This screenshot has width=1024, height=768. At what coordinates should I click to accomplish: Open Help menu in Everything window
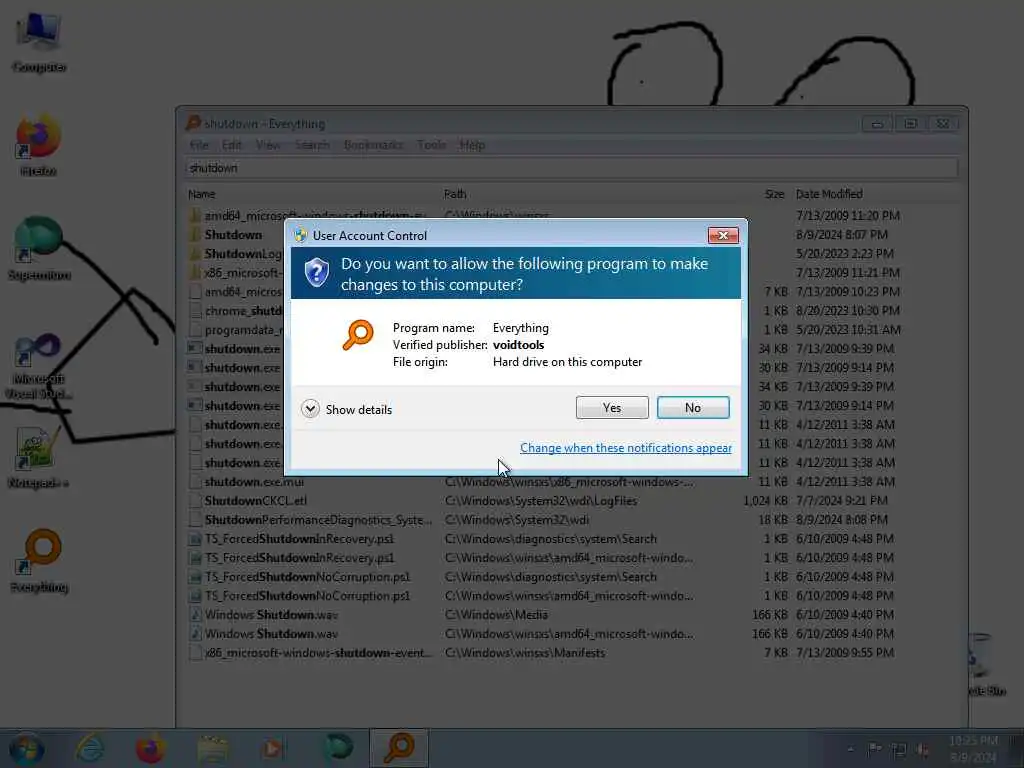click(472, 145)
